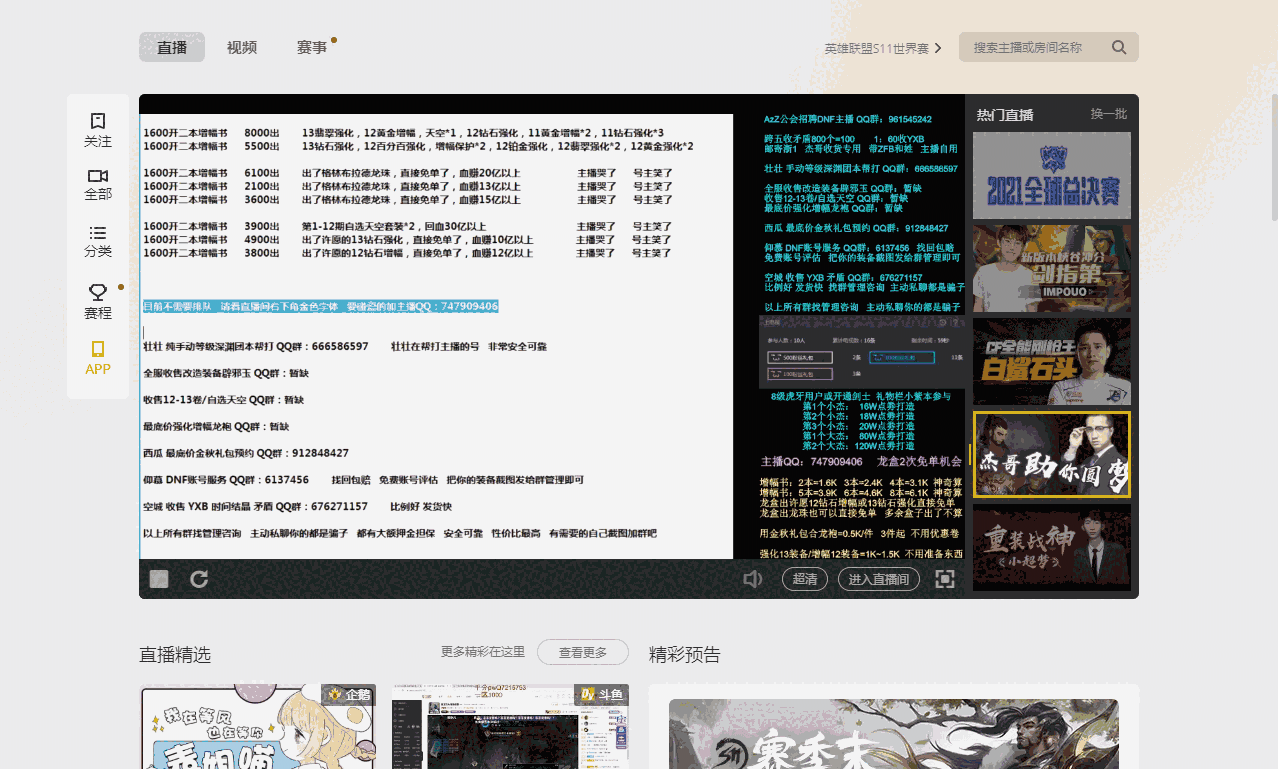1278x769 pixels.
Task: Open the 杰哥助你圆梦 highlighted stream
Action: click(1051, 455)
